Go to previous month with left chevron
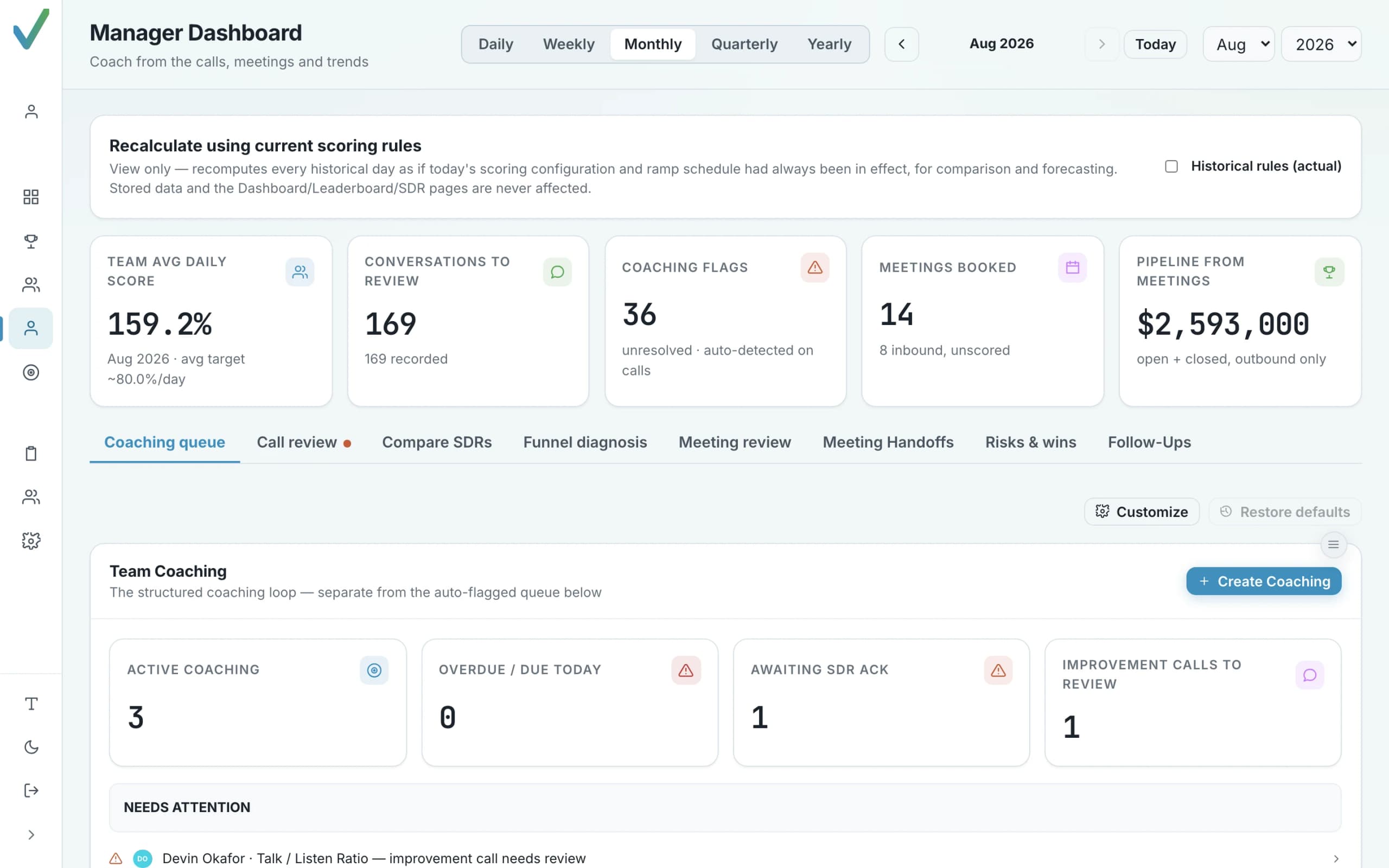 point(901,44)
